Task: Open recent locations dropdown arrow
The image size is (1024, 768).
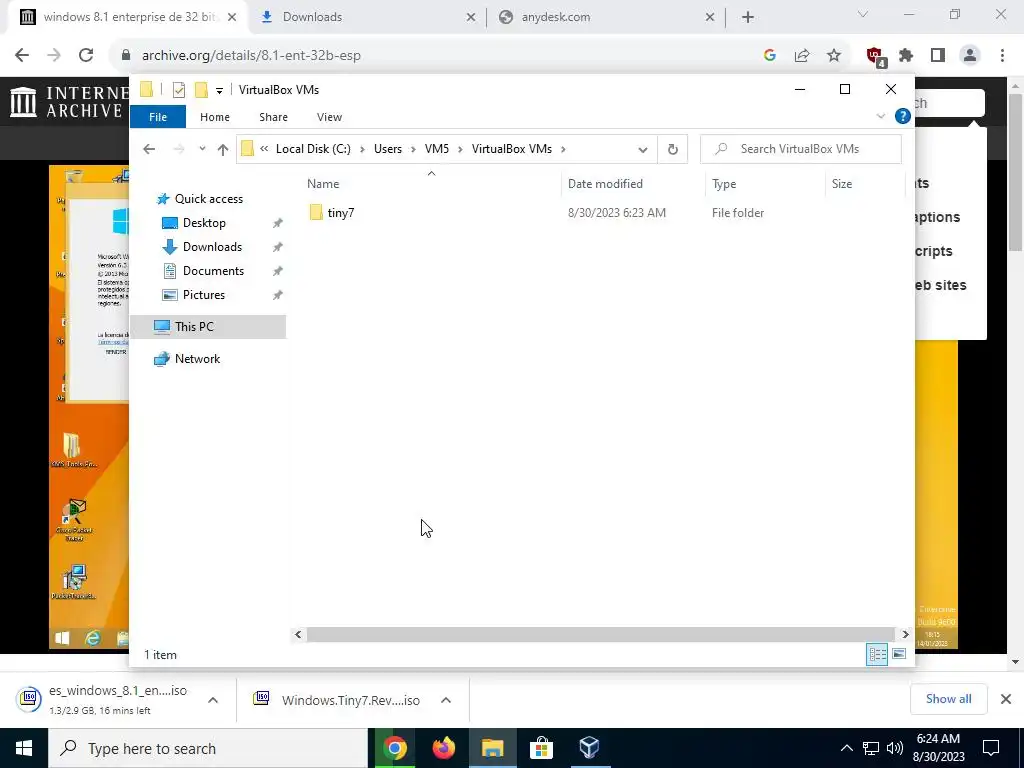Action: (x=202, y=149)
